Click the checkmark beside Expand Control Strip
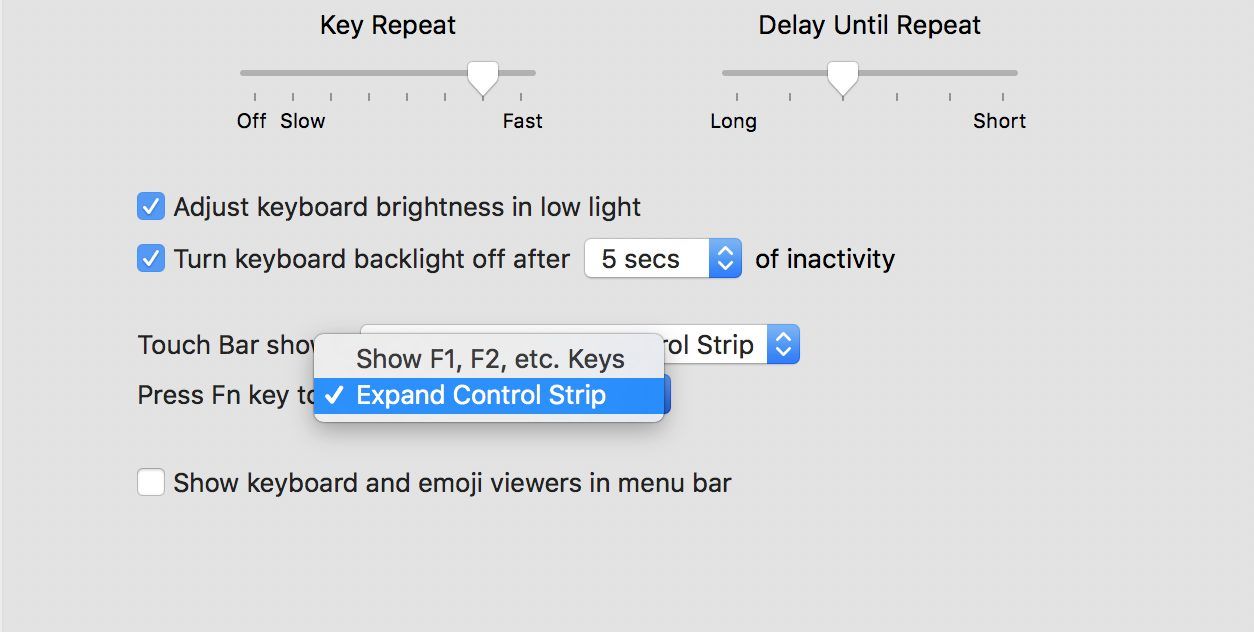The height and width of the screenshot is (632, 1254). tap(335, 396)
